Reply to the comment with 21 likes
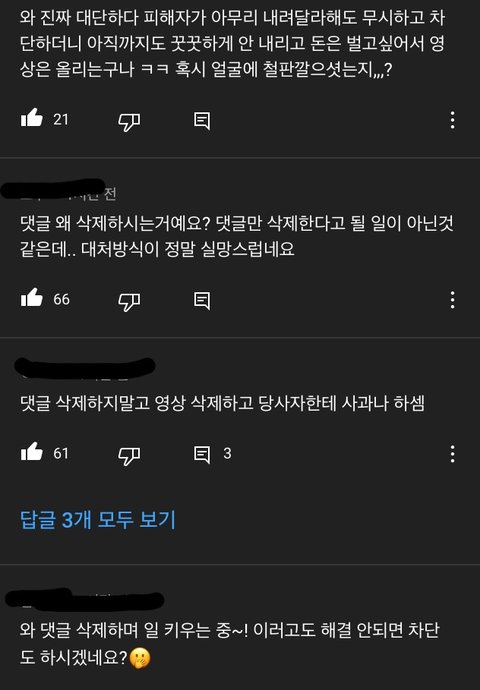This screenshot has height=690, width=480. pos(202,120)
